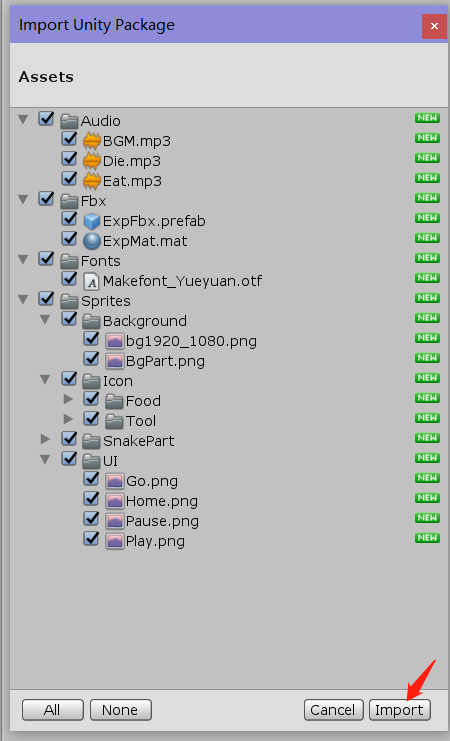Screen dimensions: 450x741
Task: Uncheck the BGM.mp3 checkbox
Action: point(69,138)
